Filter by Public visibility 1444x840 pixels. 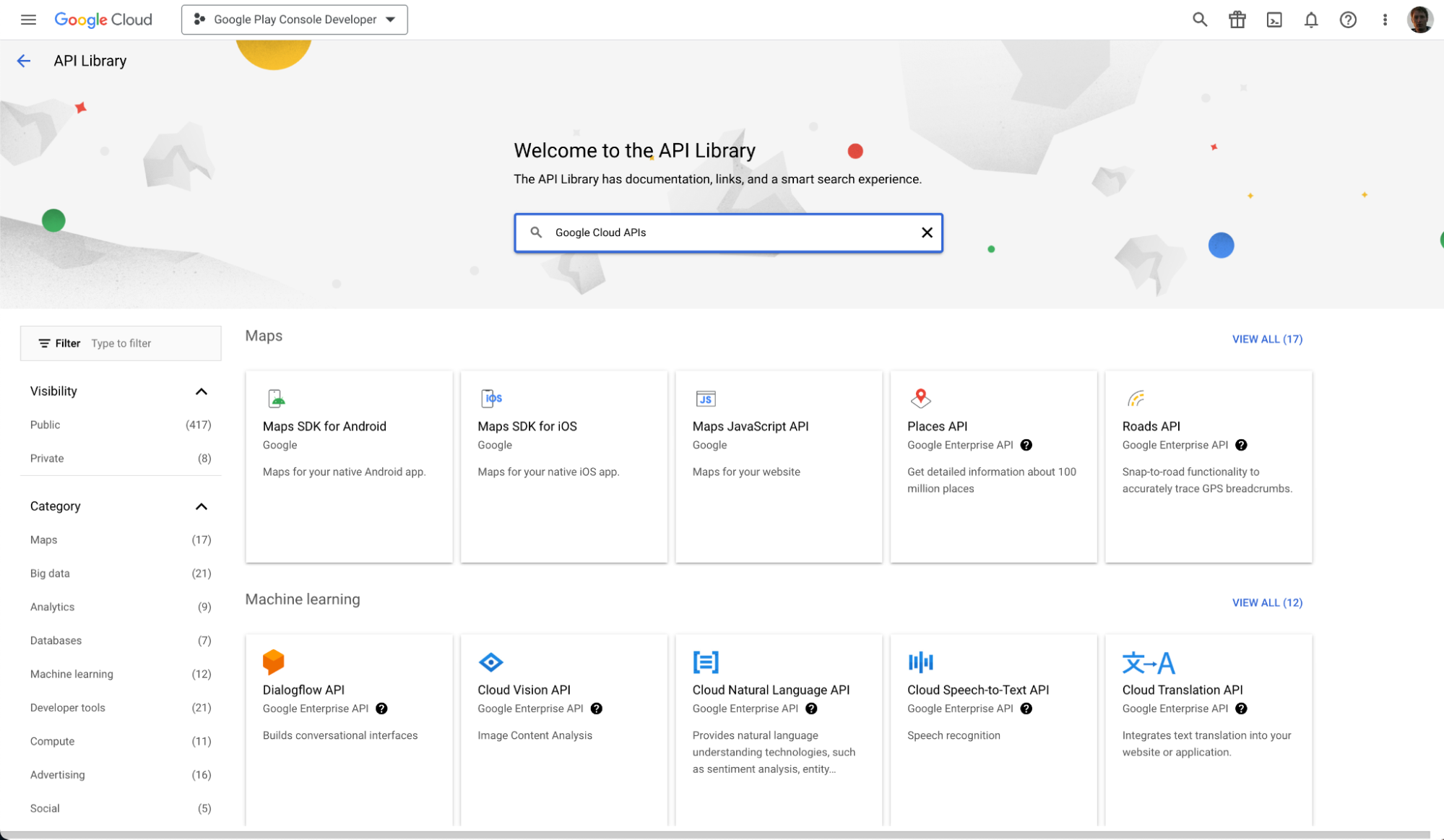(121, 425)
